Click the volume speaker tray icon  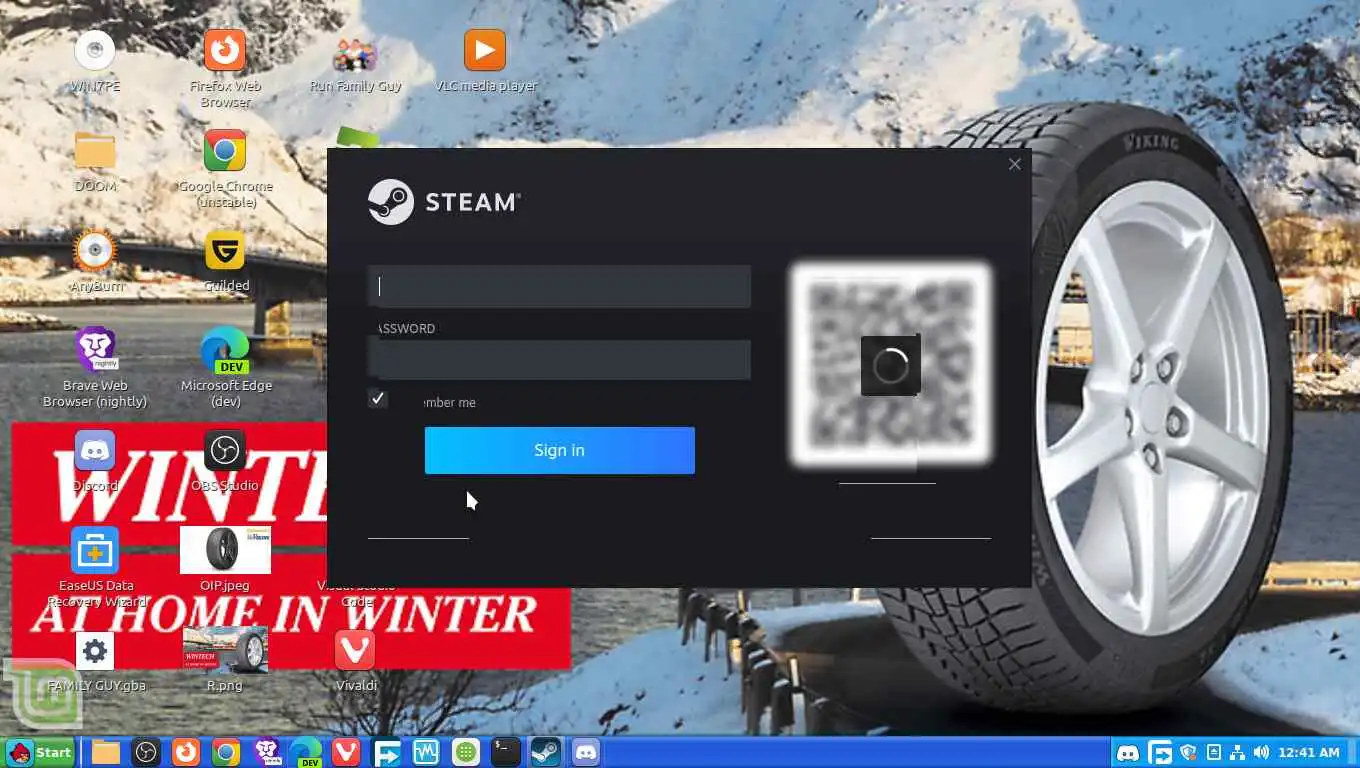point(1260,752)
